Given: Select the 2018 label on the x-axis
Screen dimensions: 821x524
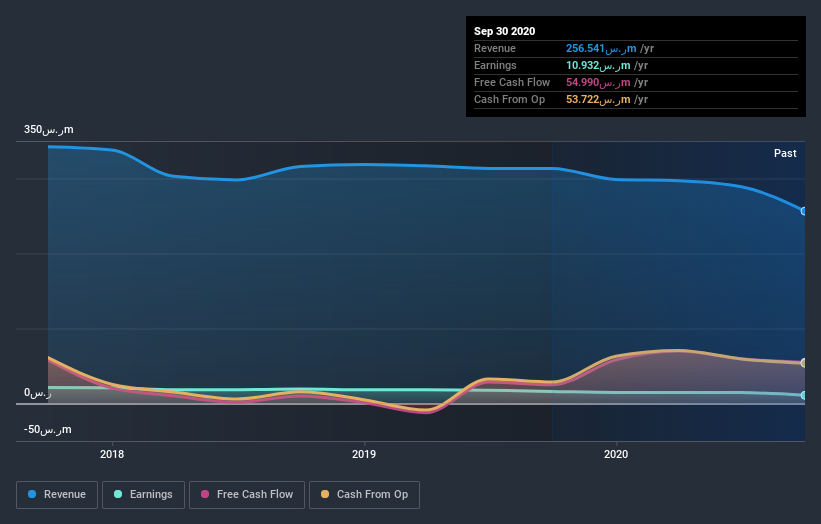Looking at the screenshot, I should pos(112,454).
